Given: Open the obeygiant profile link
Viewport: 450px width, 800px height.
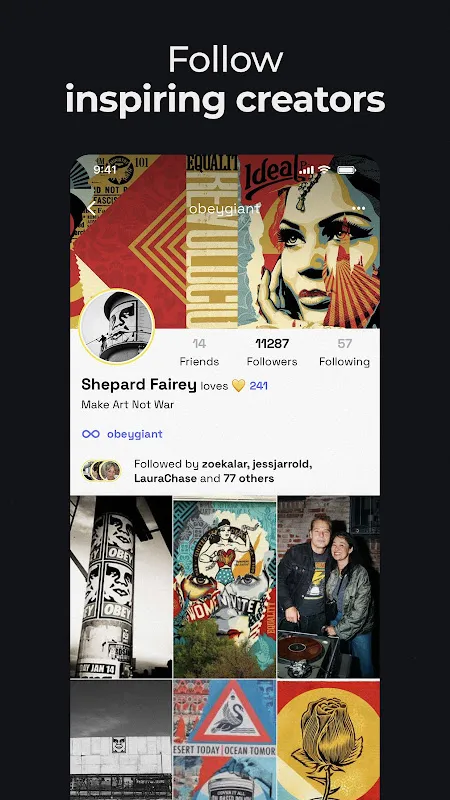Looking at the screenshot, I should [135, 434].
